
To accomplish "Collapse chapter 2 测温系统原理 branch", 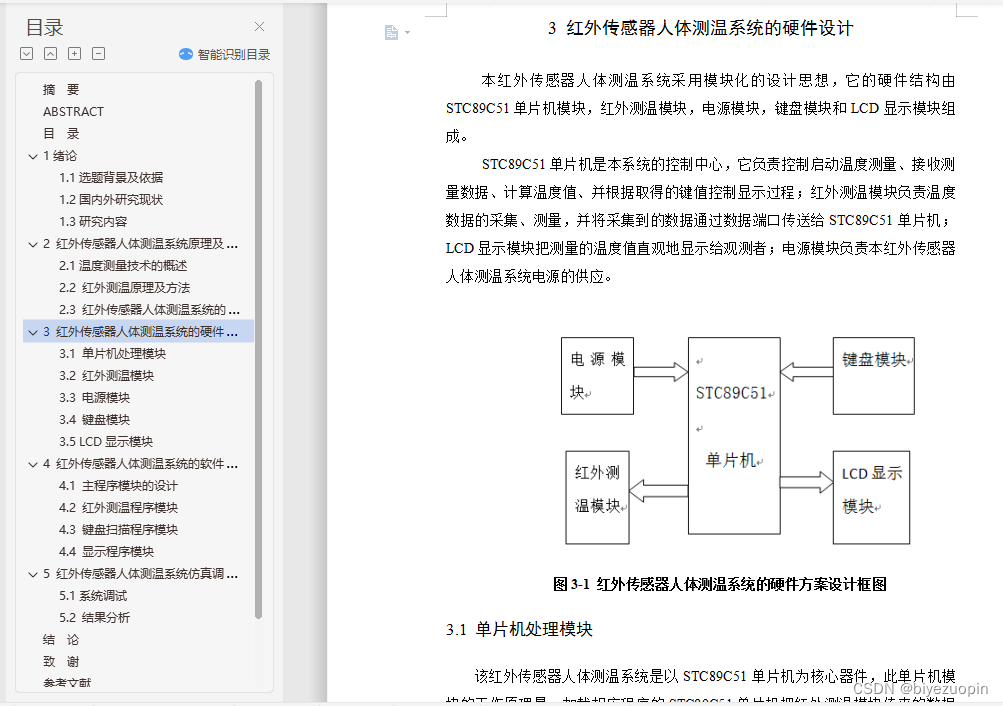I will tap(33, 243).
